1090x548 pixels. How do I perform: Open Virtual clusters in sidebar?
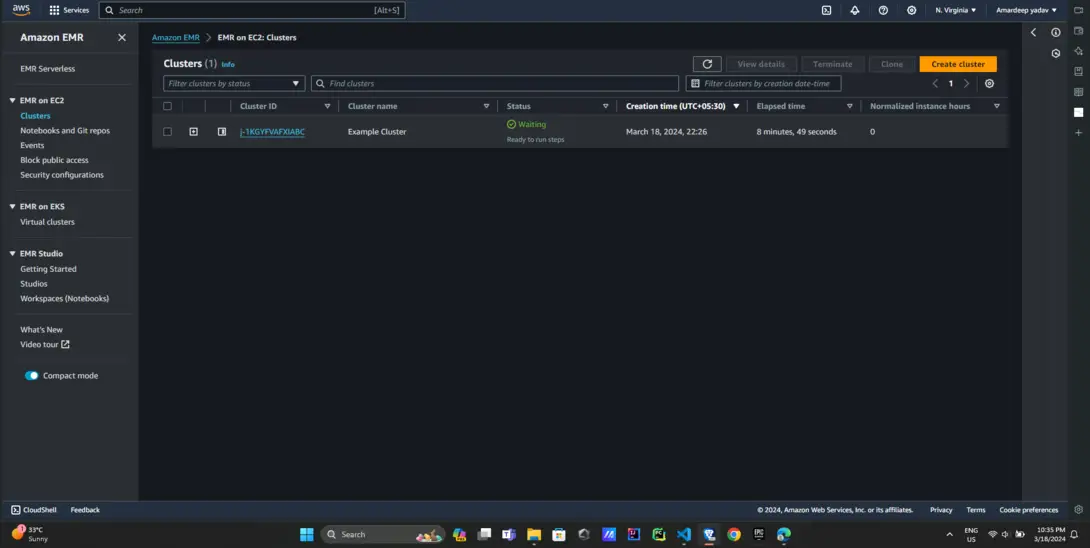click(x=47, y=222)
